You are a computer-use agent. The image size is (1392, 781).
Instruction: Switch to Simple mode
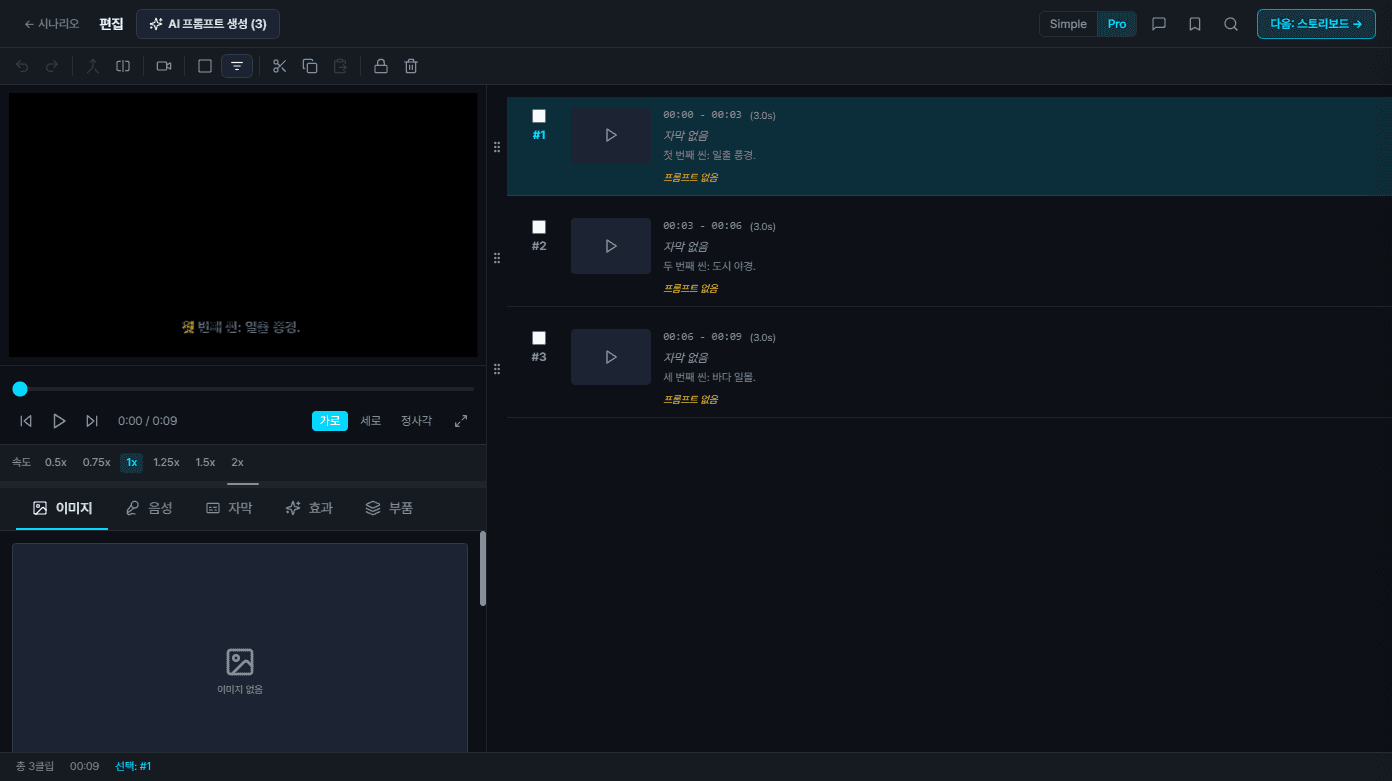pos(1068,24)
